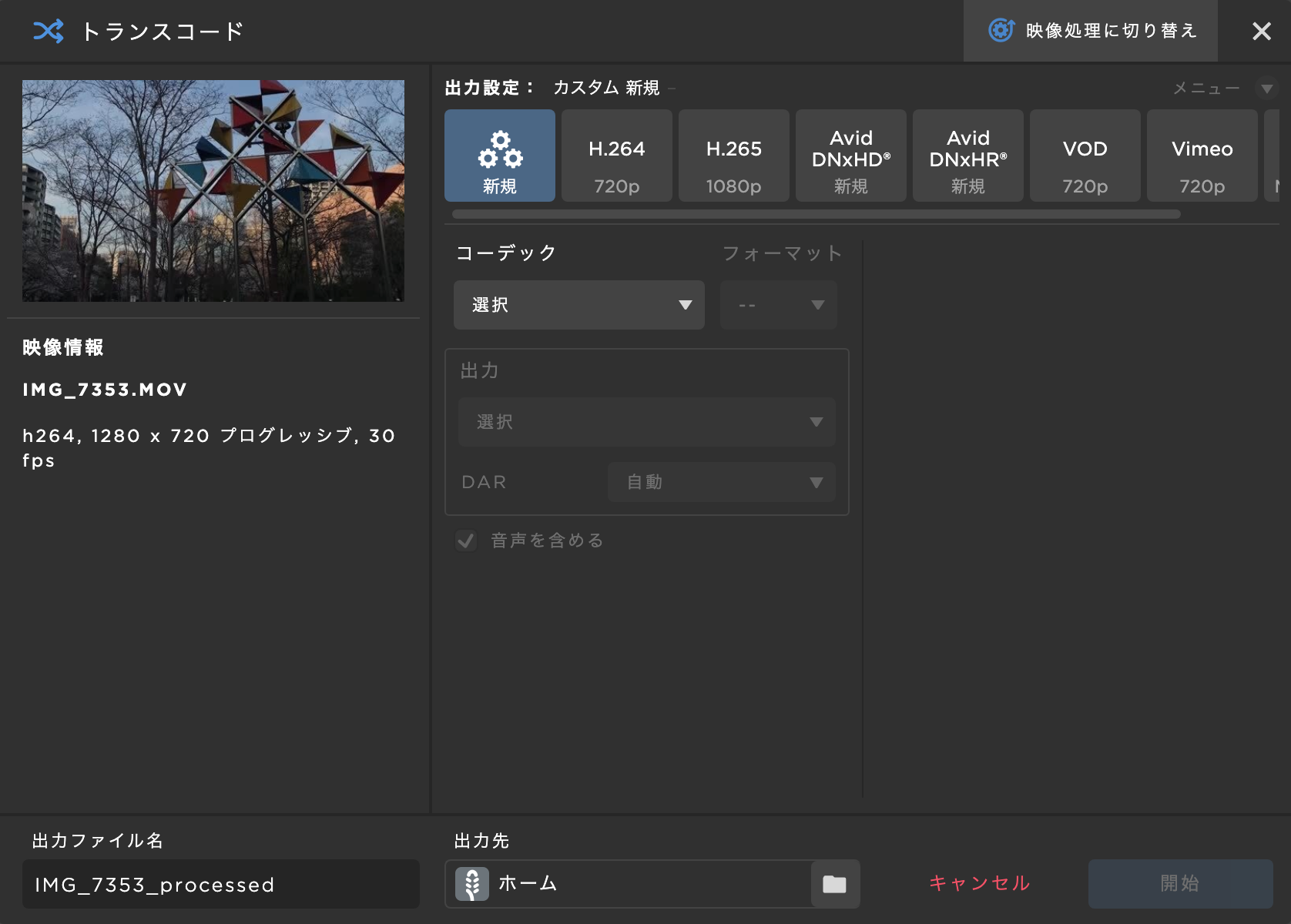The image size is (1291, 924).
Task: Open the フォーマット dropdown
Action: pos(779,305)
